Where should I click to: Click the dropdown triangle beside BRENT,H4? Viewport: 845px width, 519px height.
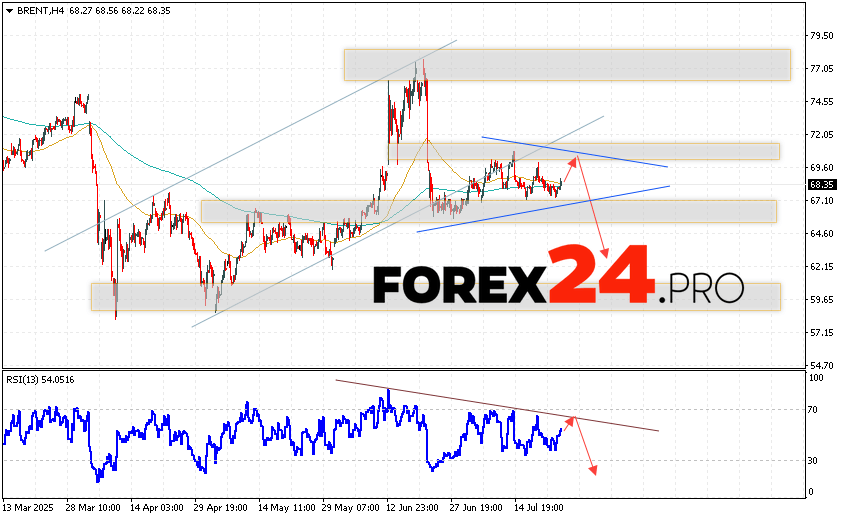click(x=9, y=10)
